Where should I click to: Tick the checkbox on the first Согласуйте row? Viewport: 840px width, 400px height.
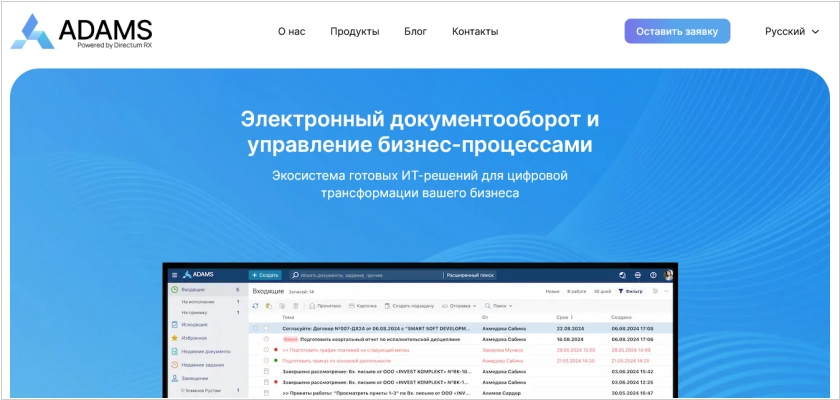click(x=256, y=328)
